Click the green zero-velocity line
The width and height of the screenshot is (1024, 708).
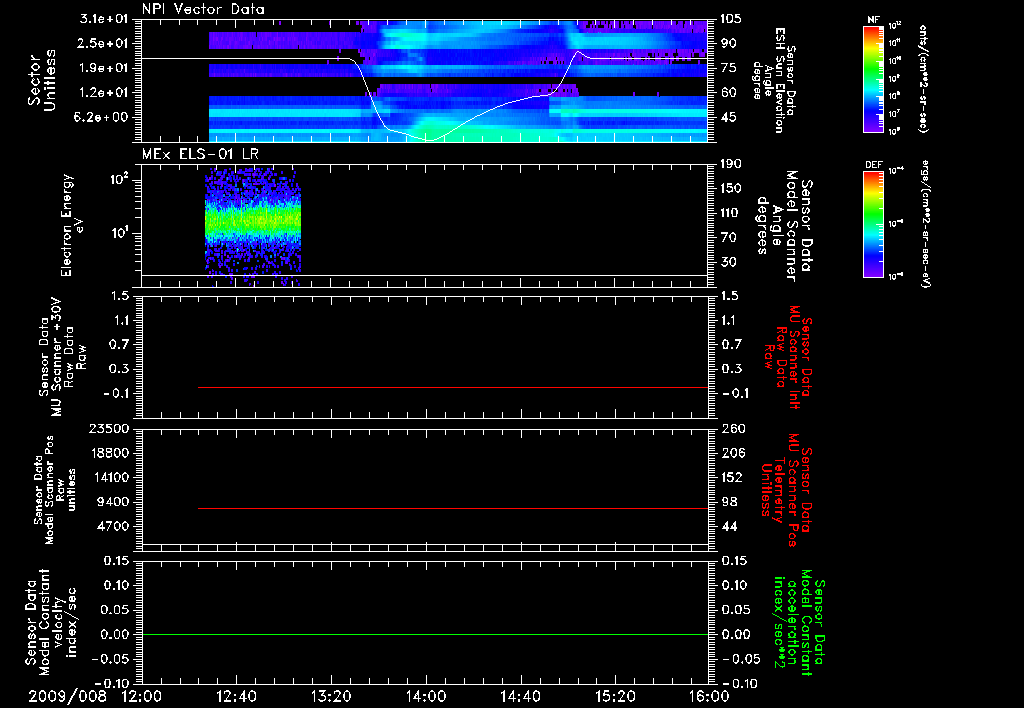click(424, 634)
